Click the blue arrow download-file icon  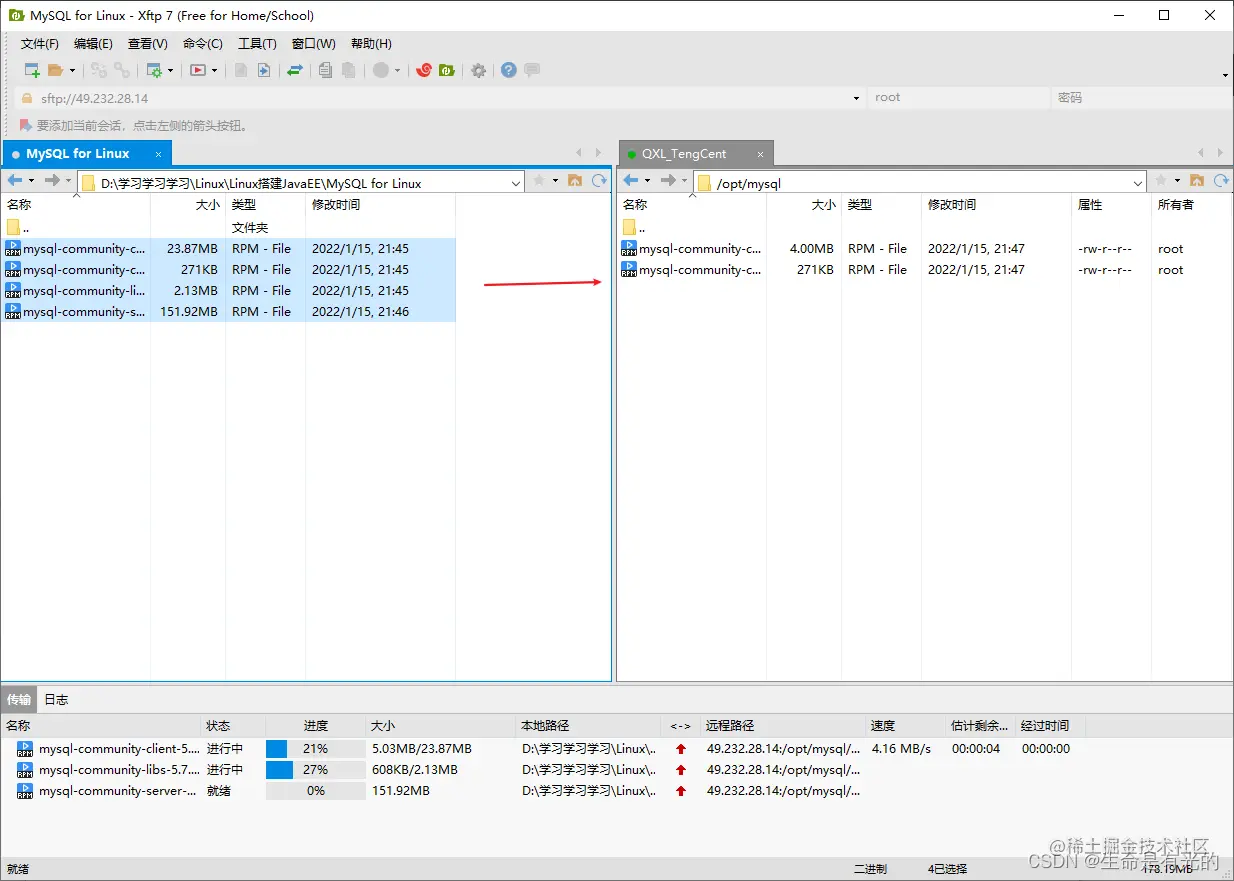click(x=264, y=70)
